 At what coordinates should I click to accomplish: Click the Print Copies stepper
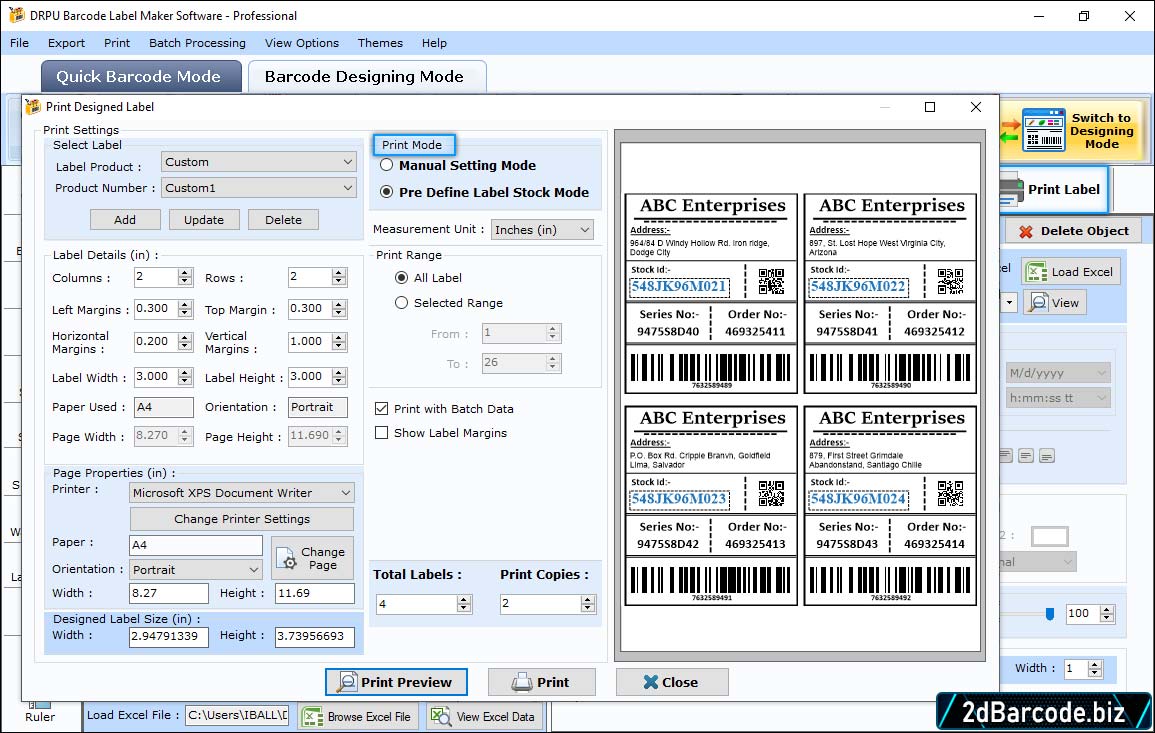588,604
